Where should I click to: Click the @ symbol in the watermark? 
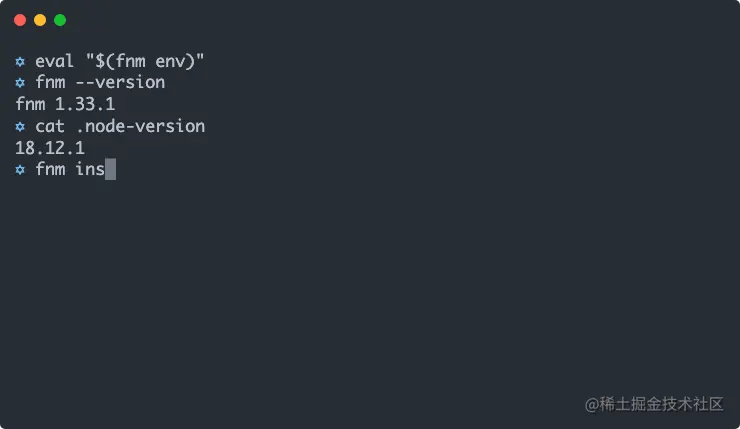click(x=592, y=404)
